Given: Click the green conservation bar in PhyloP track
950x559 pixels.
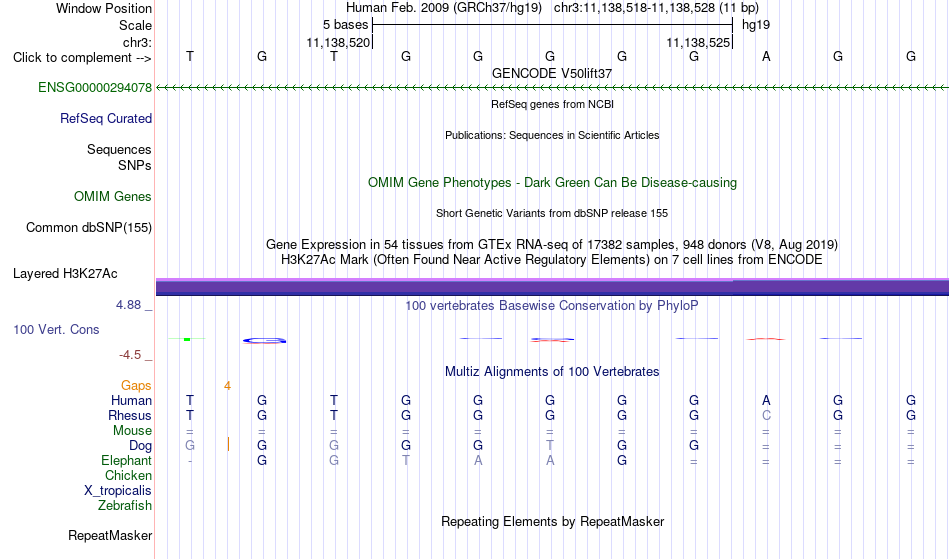Looking at the screenshot, I should pos(187,339).
